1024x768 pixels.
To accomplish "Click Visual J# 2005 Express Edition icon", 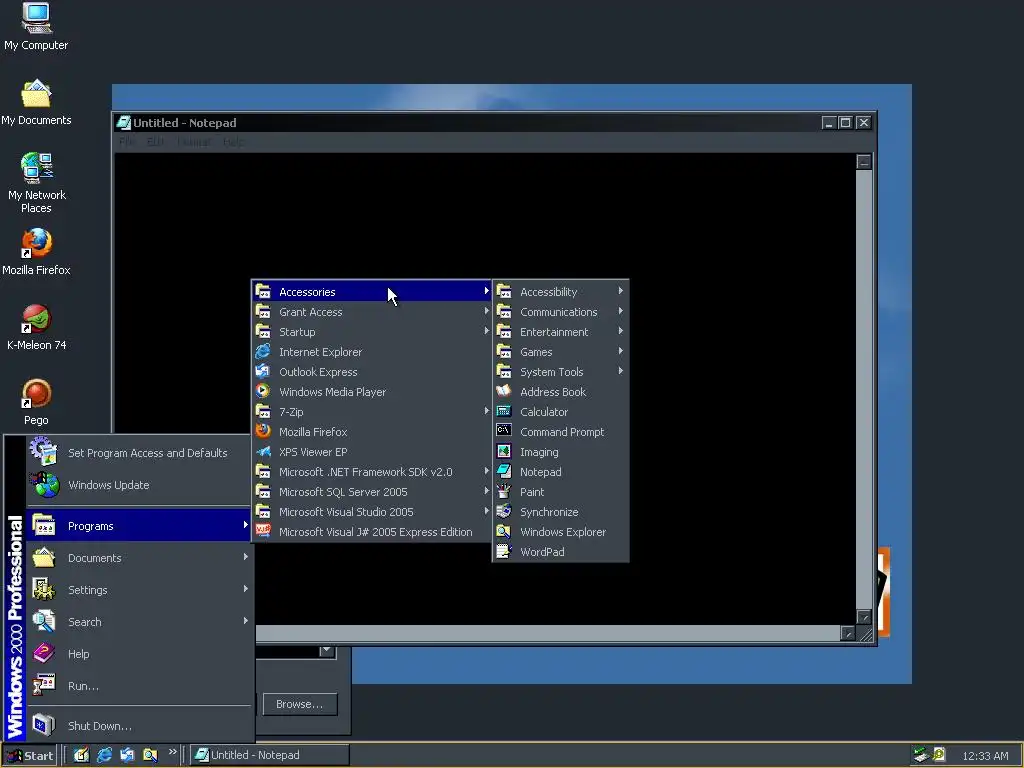I will pyautogui.click(x=263, y=531).
